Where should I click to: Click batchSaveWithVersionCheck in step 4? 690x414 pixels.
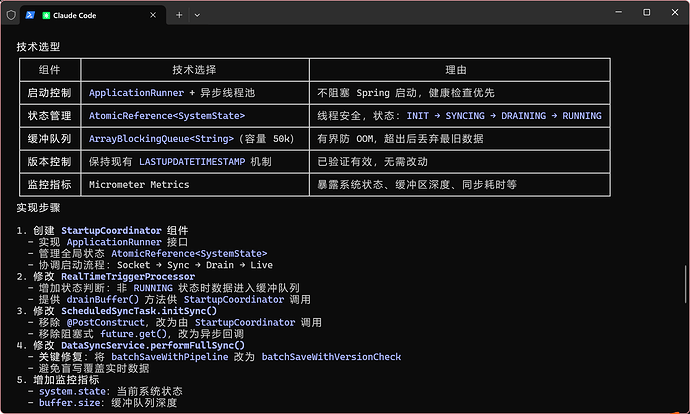point(331,357)
